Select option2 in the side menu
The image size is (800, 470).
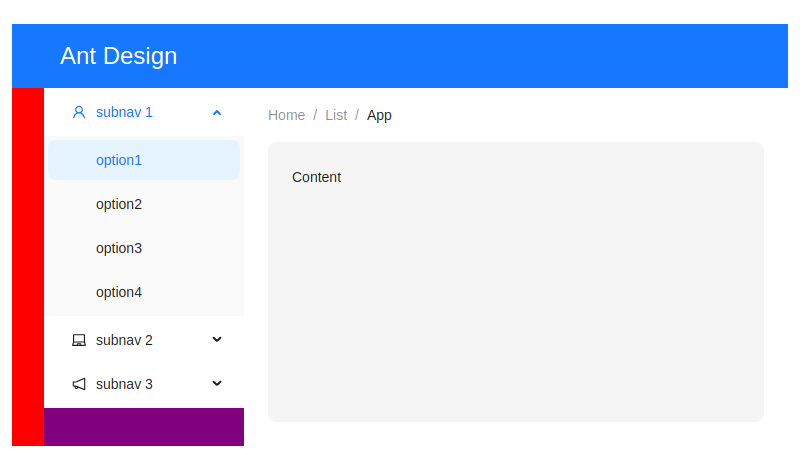click(x=144, y=204)
